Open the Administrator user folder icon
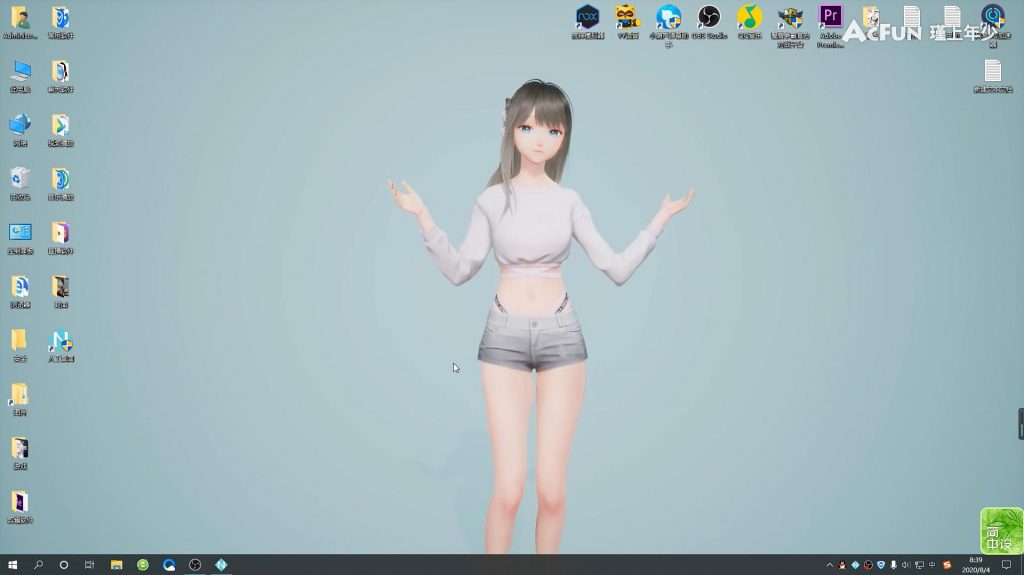 (x=20, y=22)
